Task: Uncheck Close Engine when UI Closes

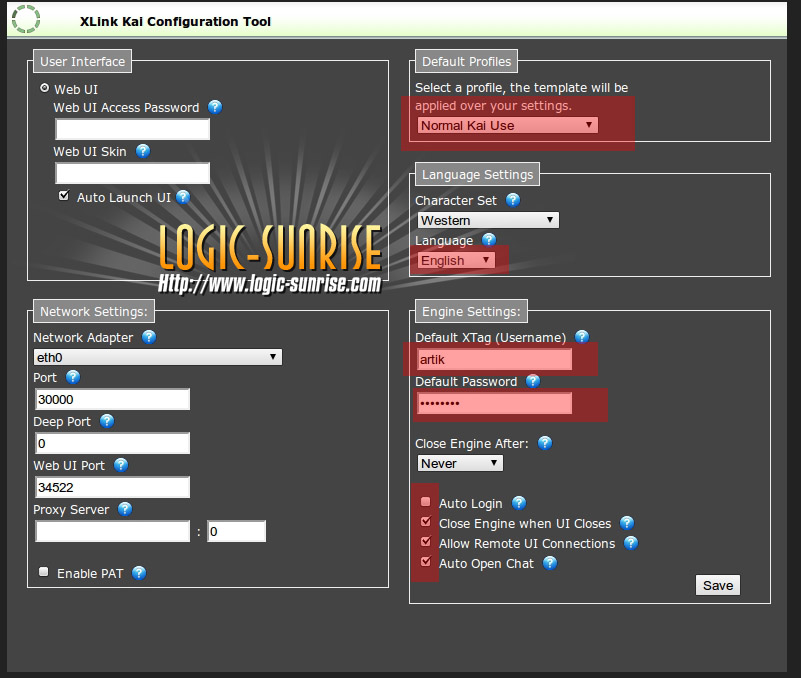Action: [426, 522]
